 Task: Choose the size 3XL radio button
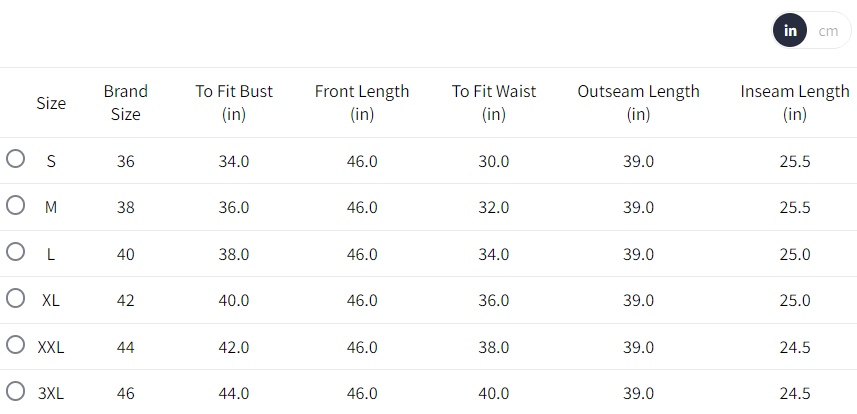point(15,391)
